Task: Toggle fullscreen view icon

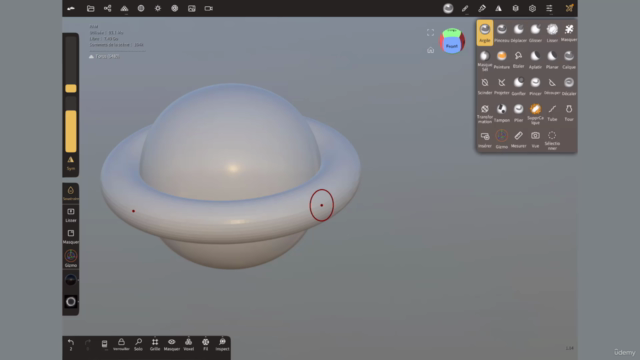Action: pyautogui.click(x=430, y=33)
